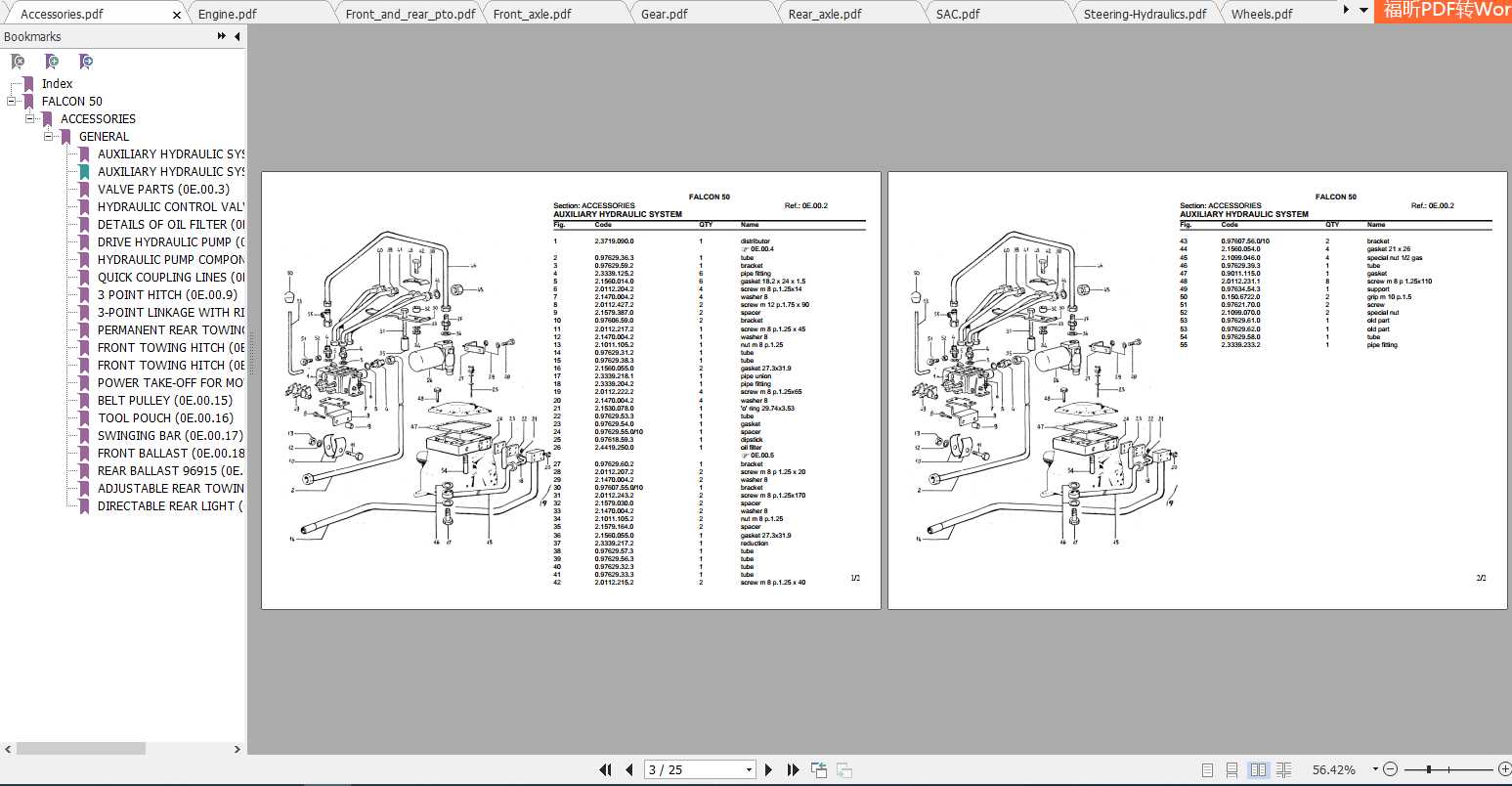Toggle the two-page facing view

pos(1259,769)
